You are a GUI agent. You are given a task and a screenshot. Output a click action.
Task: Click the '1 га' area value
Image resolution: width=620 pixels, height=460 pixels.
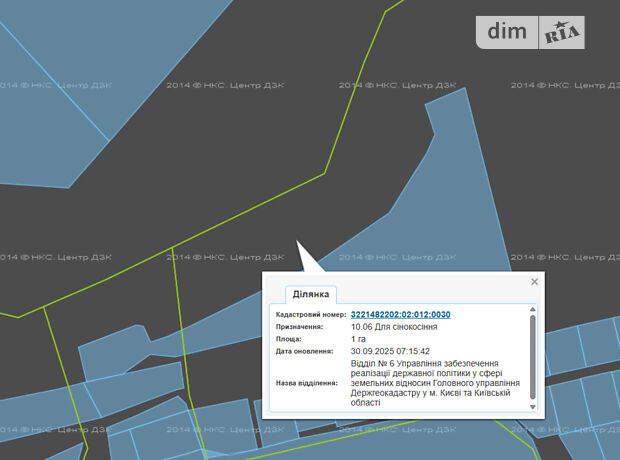pos(360,339)
